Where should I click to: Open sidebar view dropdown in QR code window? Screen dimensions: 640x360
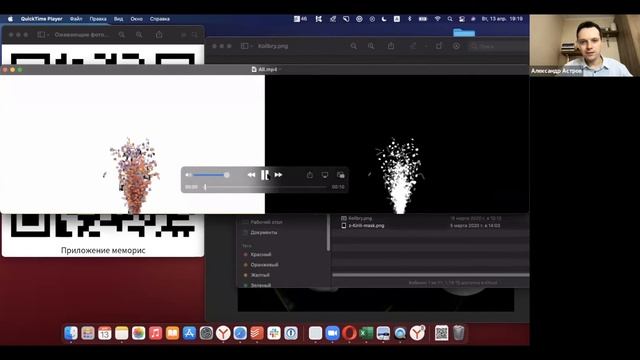[x=43, y=35]
